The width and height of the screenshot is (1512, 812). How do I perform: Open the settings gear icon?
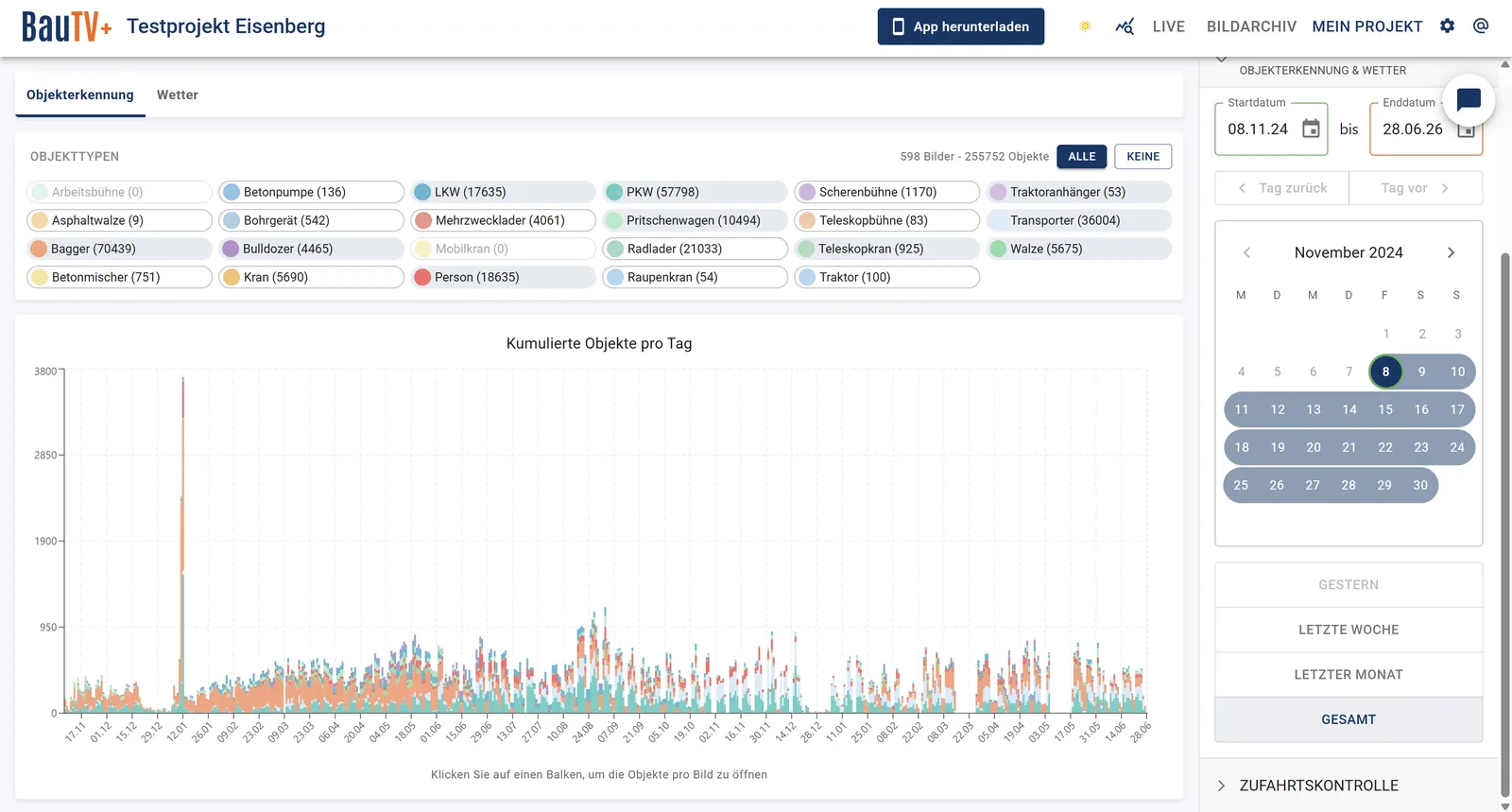1447,26
